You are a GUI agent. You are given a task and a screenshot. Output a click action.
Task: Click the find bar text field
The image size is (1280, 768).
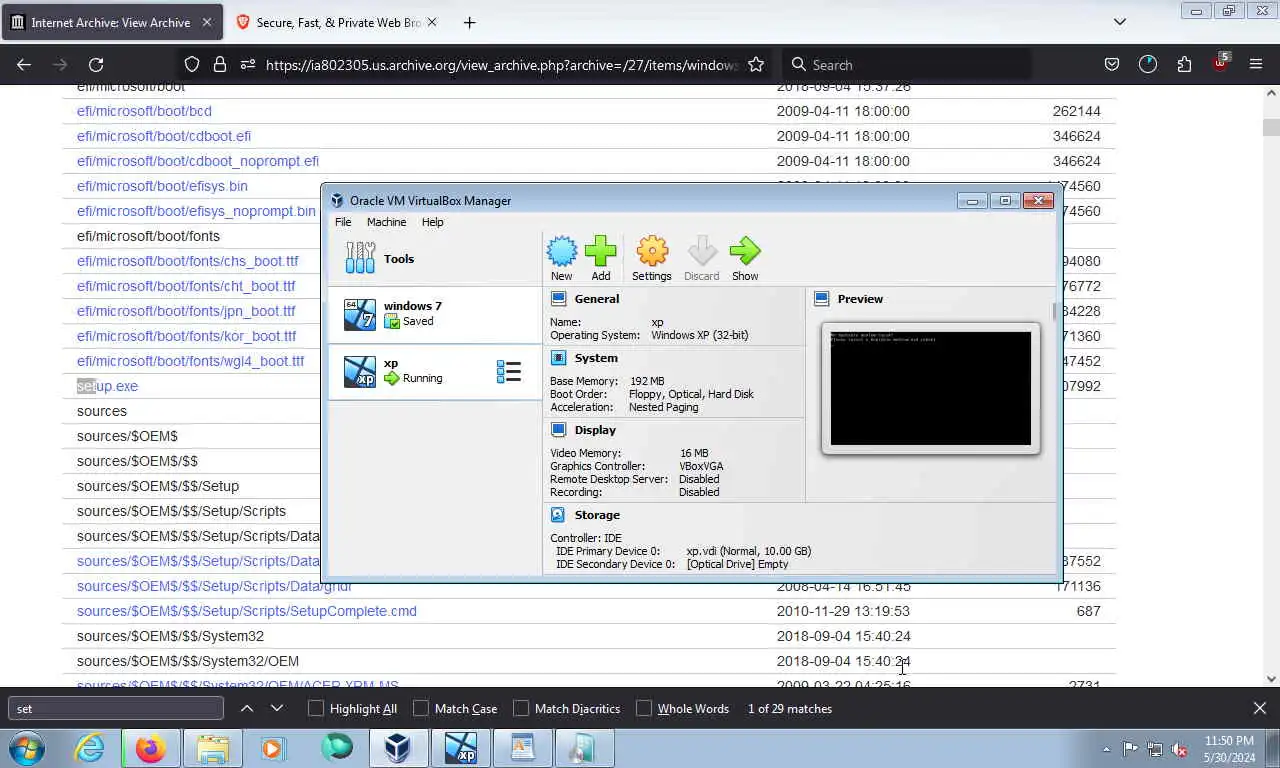coord(116,708)
